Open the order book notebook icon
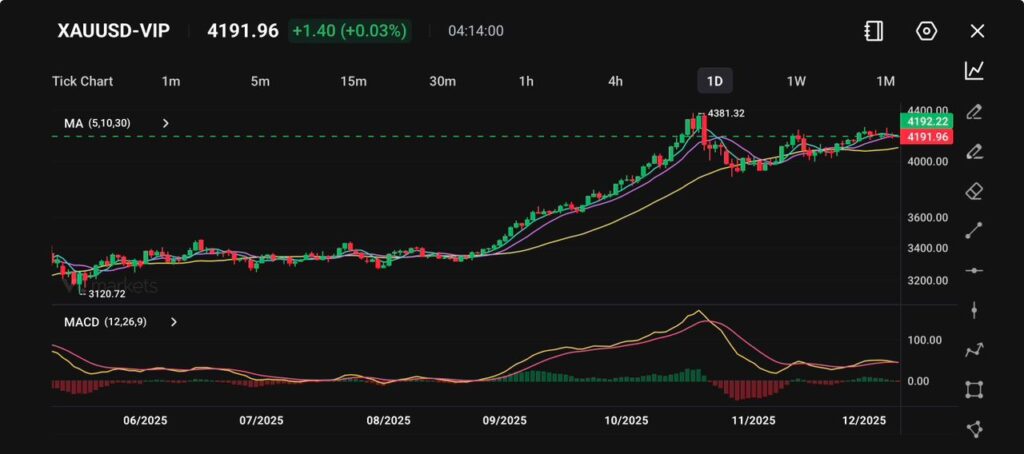Image resolution: width=1024 pixels, height=454 pixels. [x=874, y=31]
